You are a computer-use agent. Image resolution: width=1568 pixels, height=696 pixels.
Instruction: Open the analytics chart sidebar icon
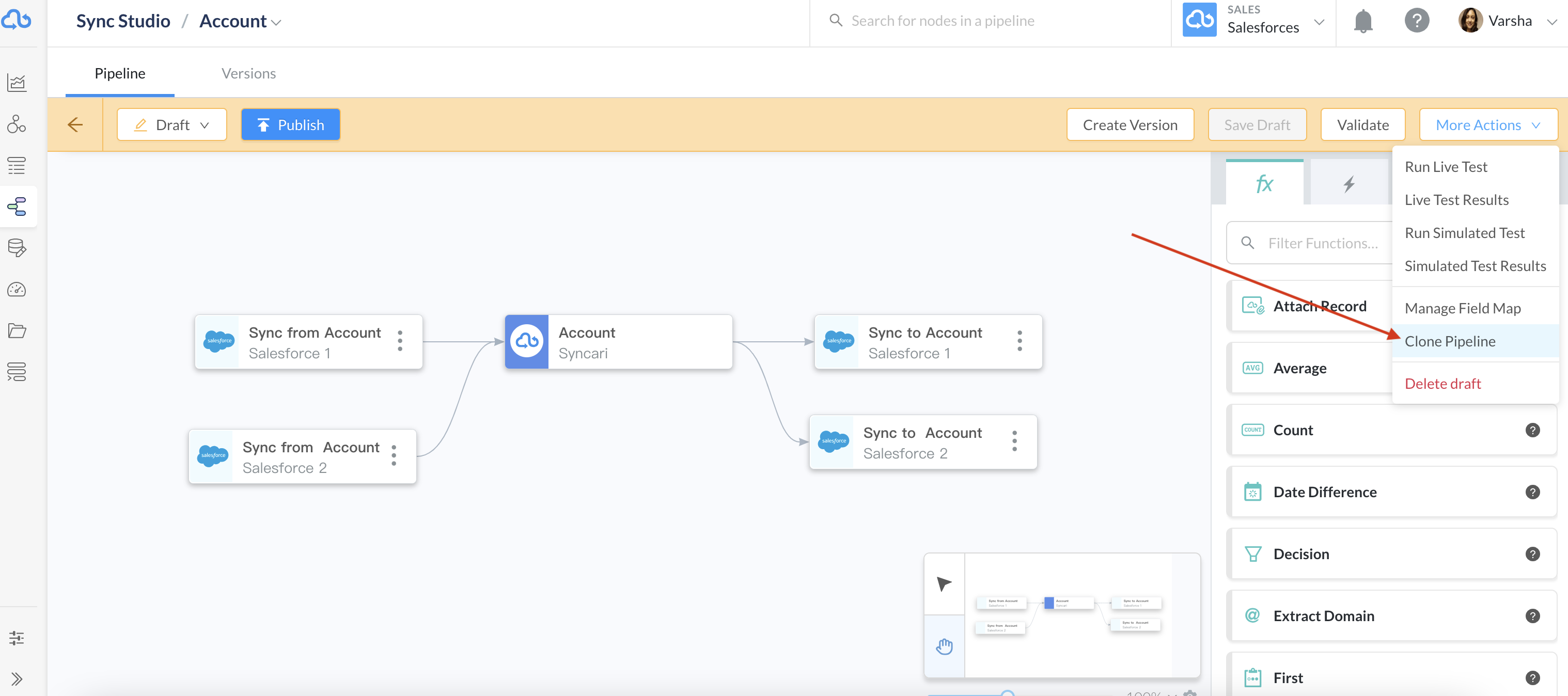tap(17, 83)
